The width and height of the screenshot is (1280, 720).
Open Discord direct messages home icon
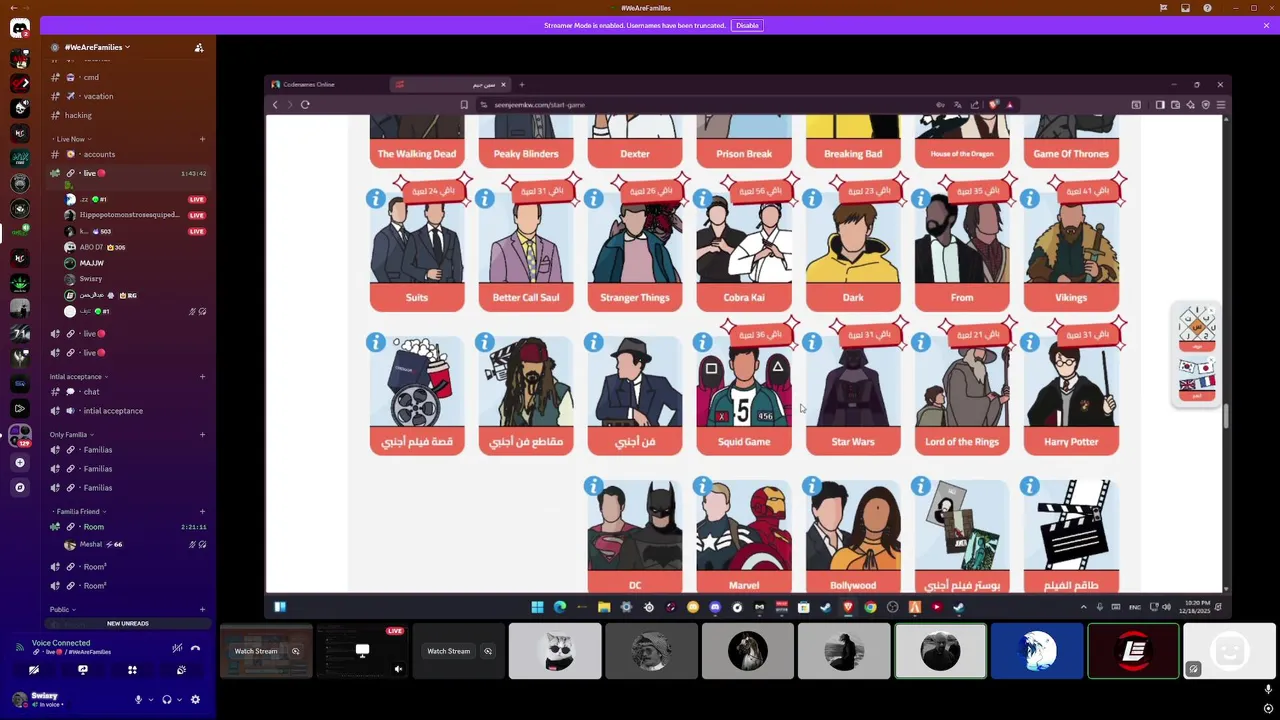tap(19, 28)
